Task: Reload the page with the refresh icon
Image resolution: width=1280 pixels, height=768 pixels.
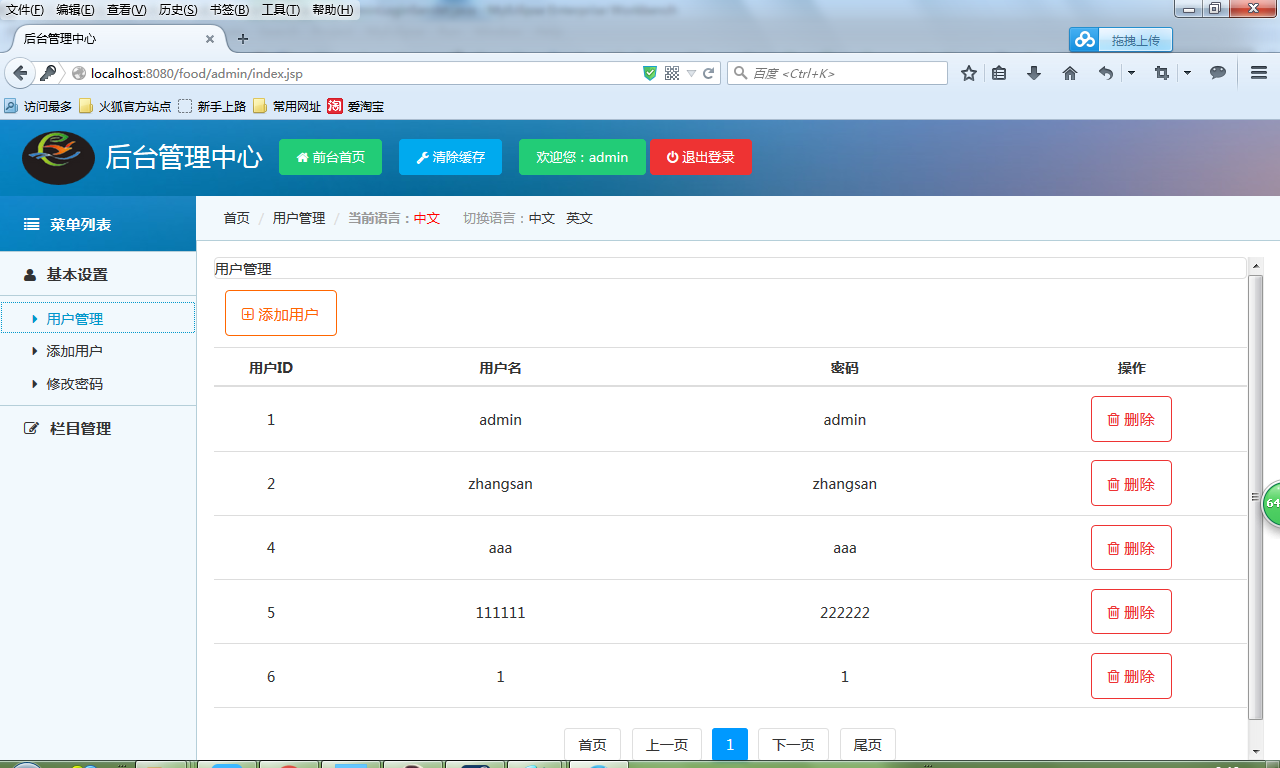Action: click(709, 73)
